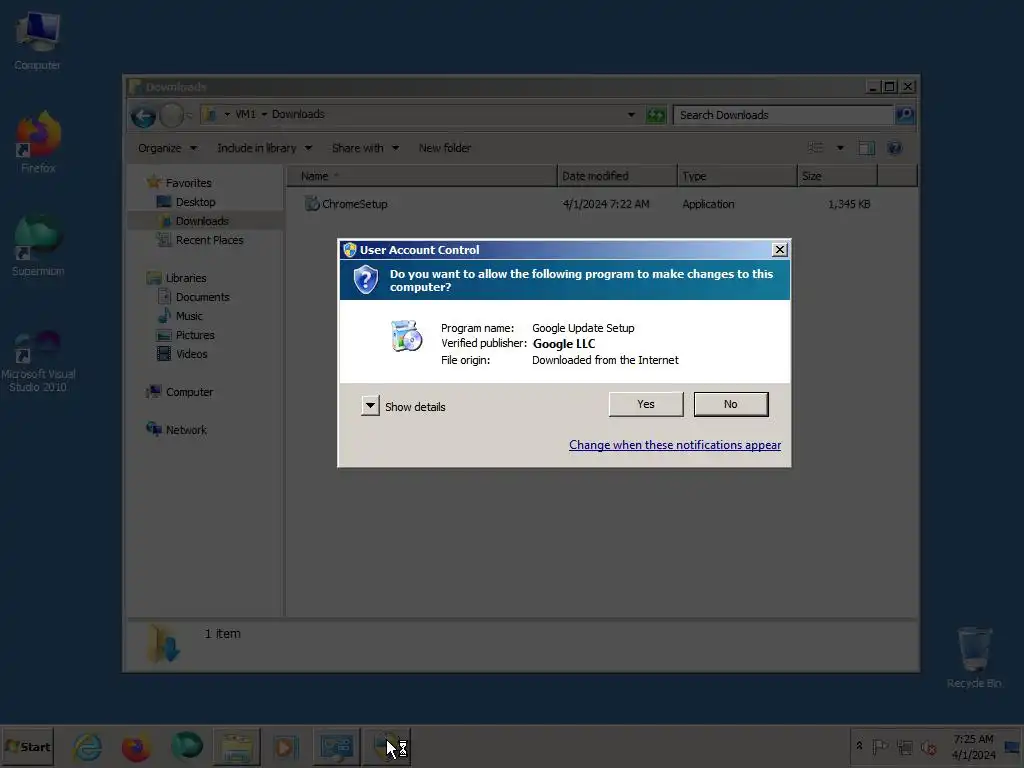
Task: Click Microsoft Visual Studio 2010 desktop shortcut
Action: click(38, 361)
